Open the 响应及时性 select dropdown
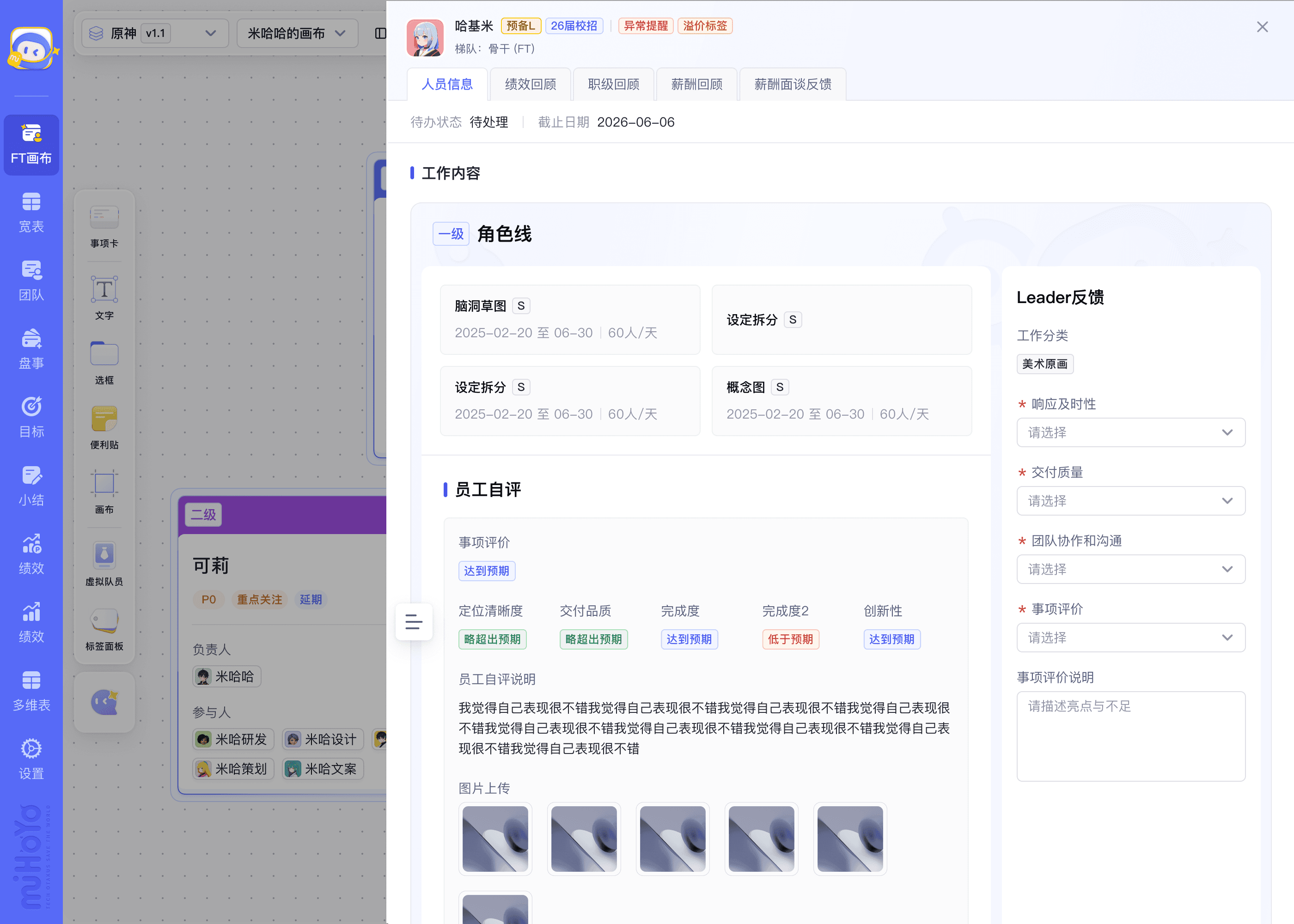Viewport: 1294px width, 924px height. (x=1131, y=432)
